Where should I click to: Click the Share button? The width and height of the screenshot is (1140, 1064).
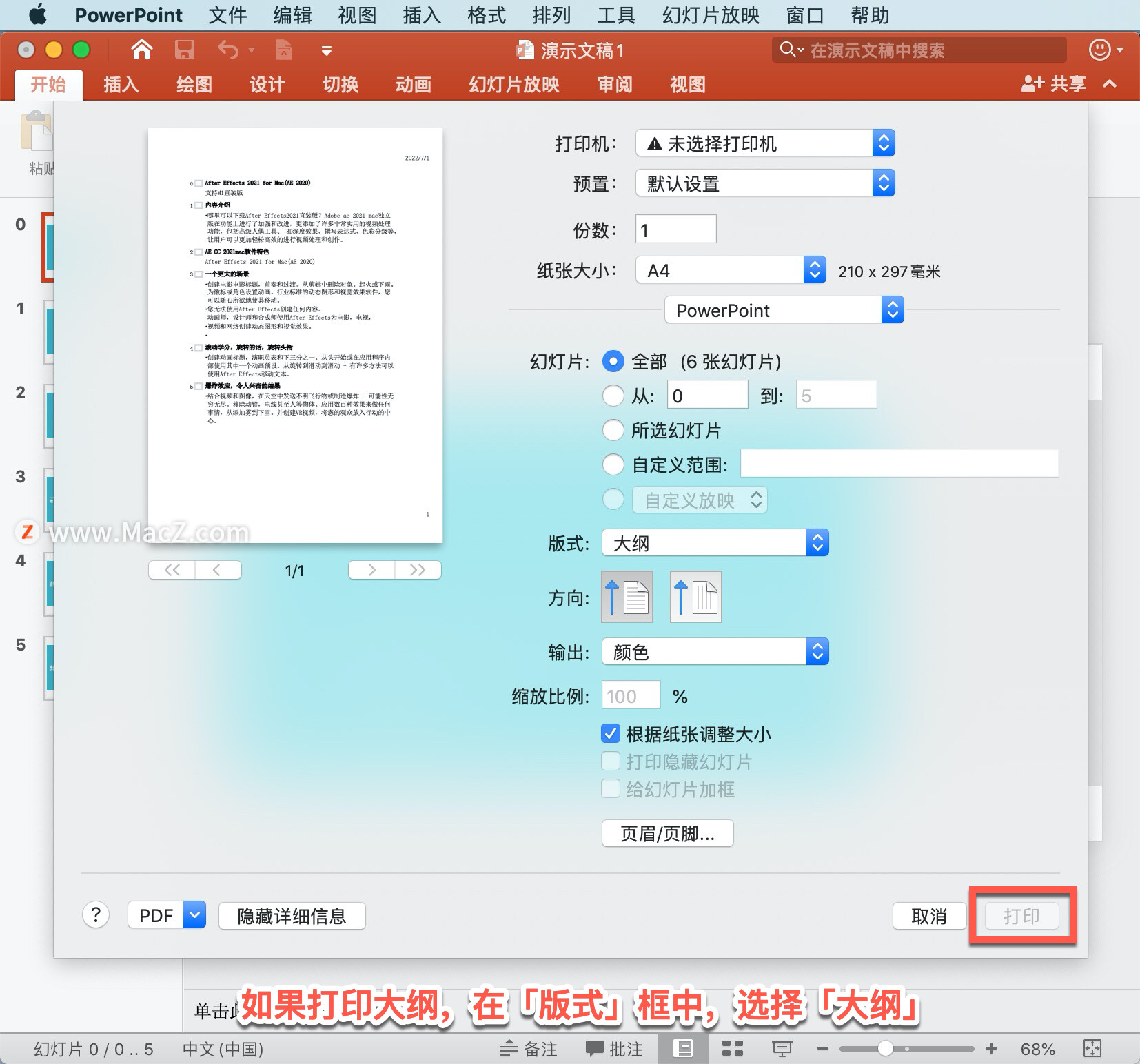(1054, 84)
